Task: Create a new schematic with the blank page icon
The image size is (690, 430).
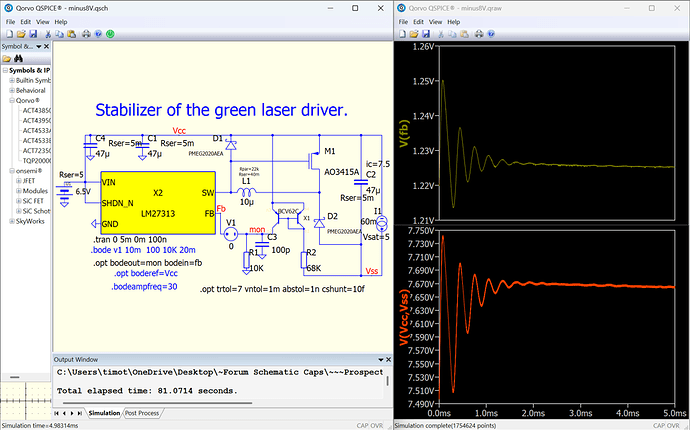Action: tap(9, 34)
